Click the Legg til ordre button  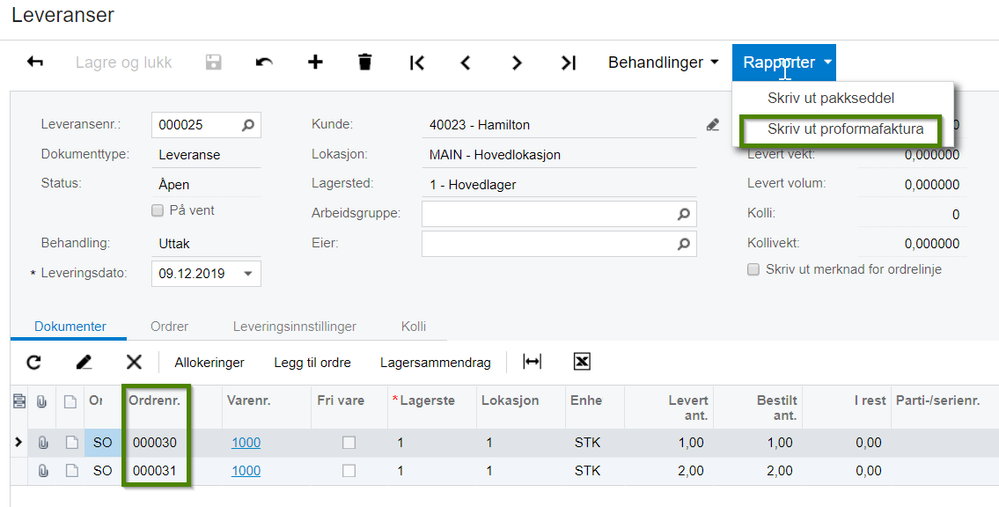pyautogui.click(x=312, y=362)
